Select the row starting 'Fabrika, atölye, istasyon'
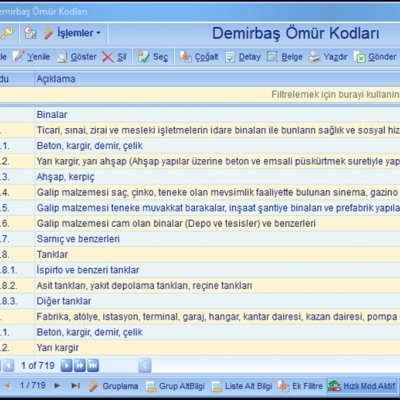This screenshot has height=400, width=400. coord(200,317)
